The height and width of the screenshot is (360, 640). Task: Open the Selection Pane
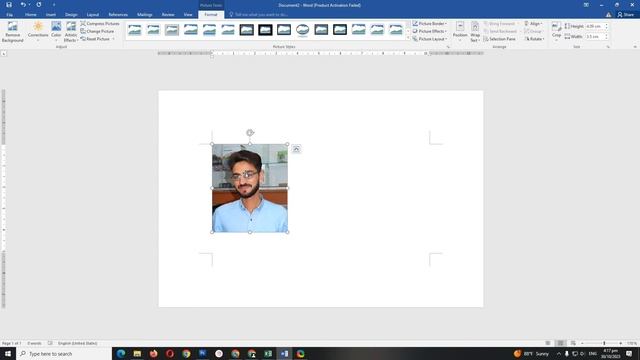point(500,39)
